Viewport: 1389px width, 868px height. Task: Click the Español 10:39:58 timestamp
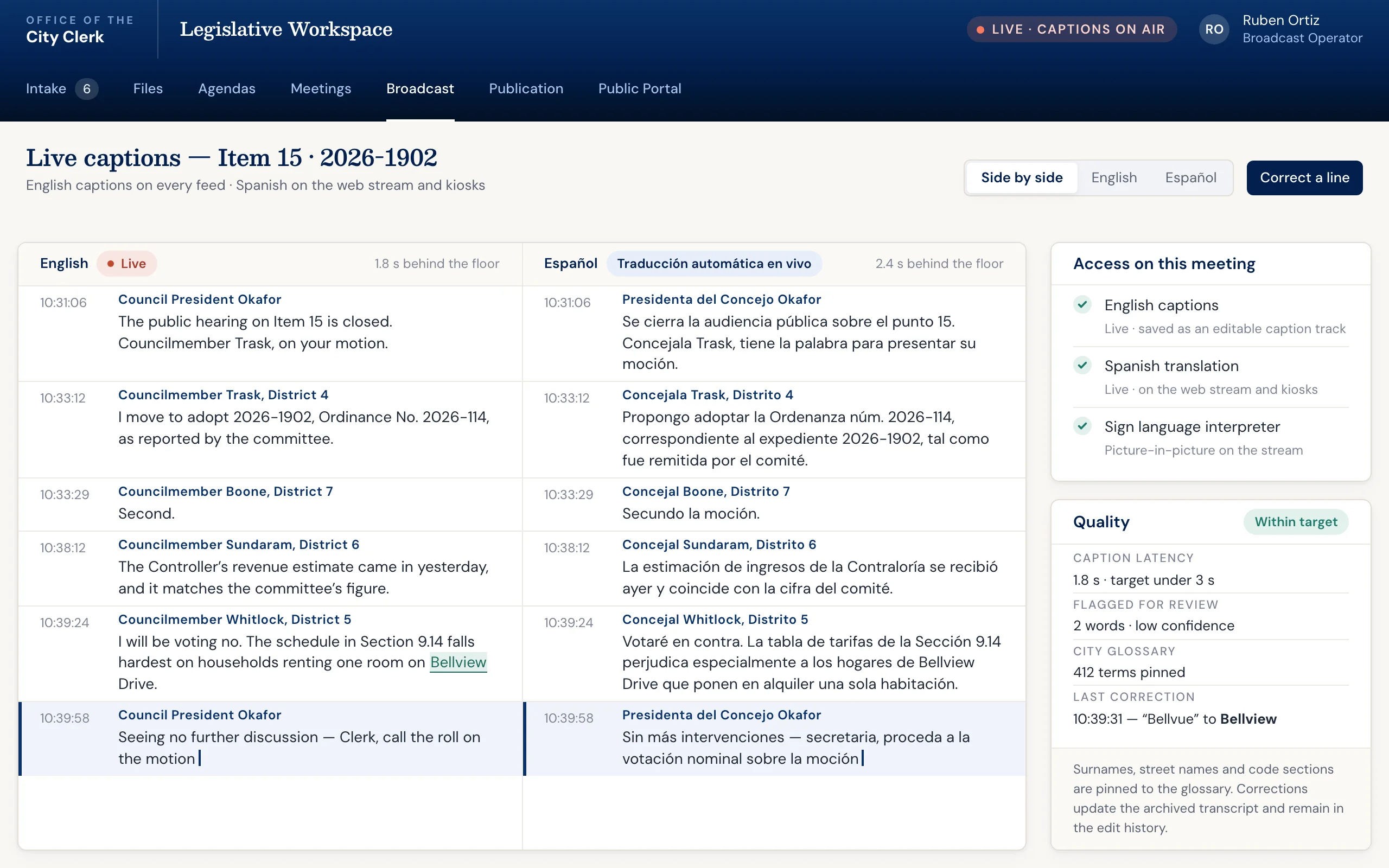568,718
